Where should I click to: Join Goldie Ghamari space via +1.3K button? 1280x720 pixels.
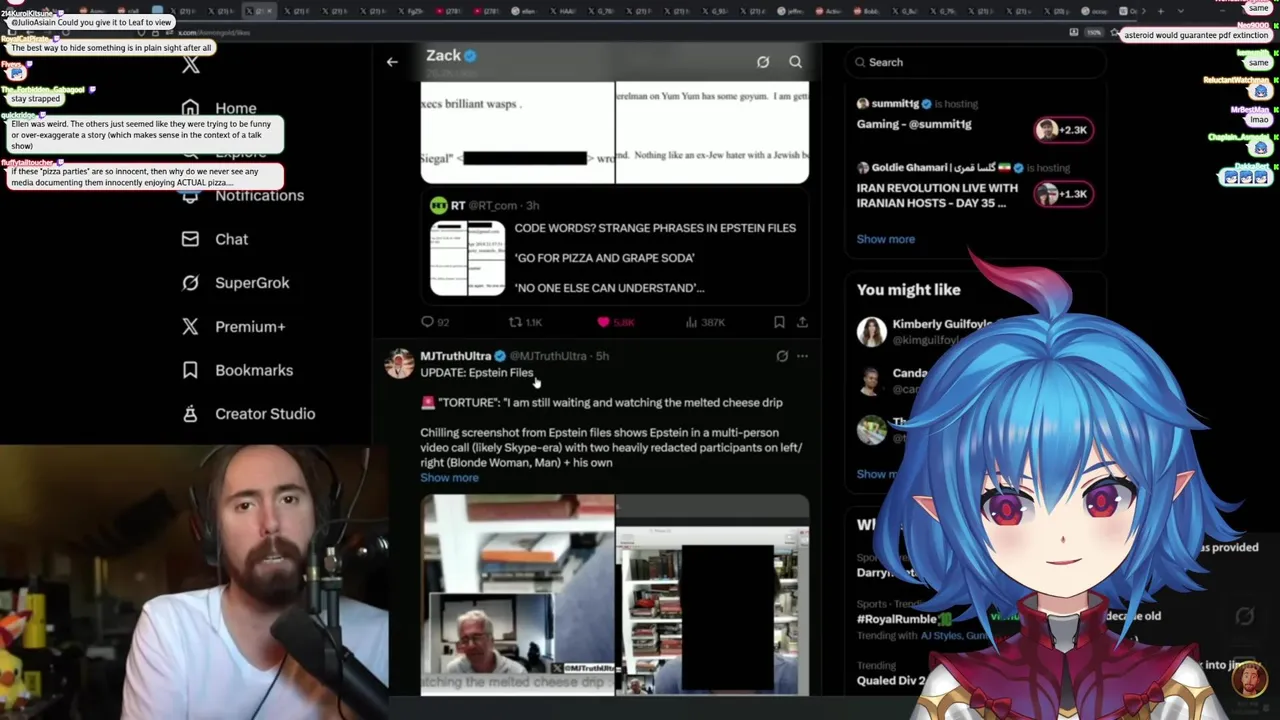click(x=1063, y=194)
